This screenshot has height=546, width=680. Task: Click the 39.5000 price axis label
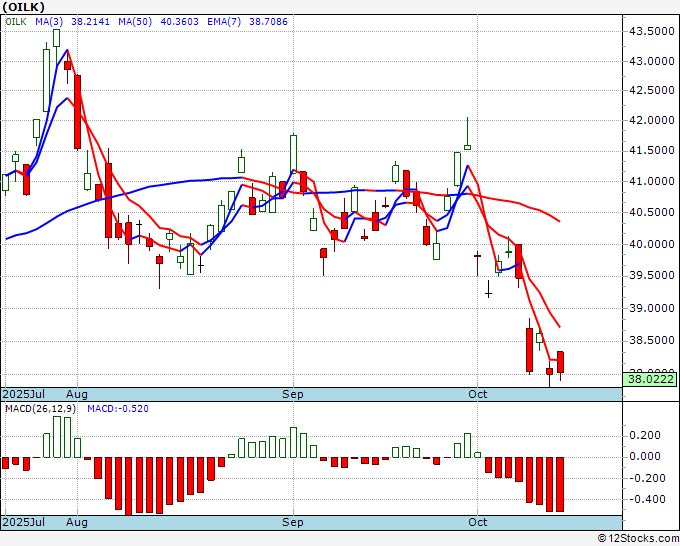(652, 275)
